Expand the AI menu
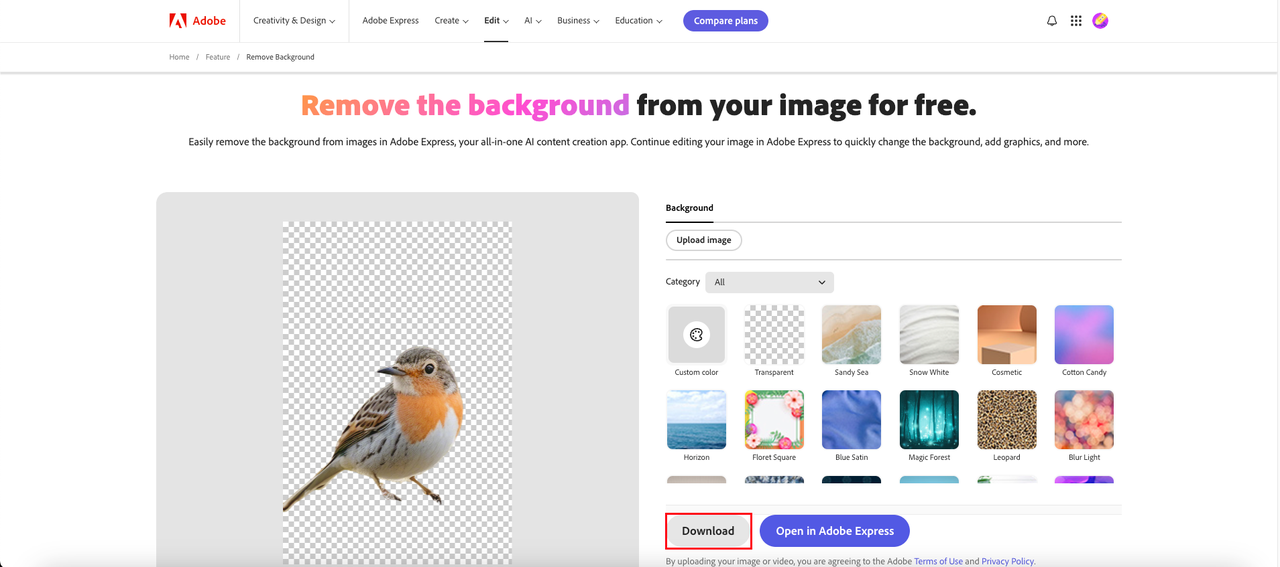Viewport: 1280px width, 567px height. pos(533,20)
